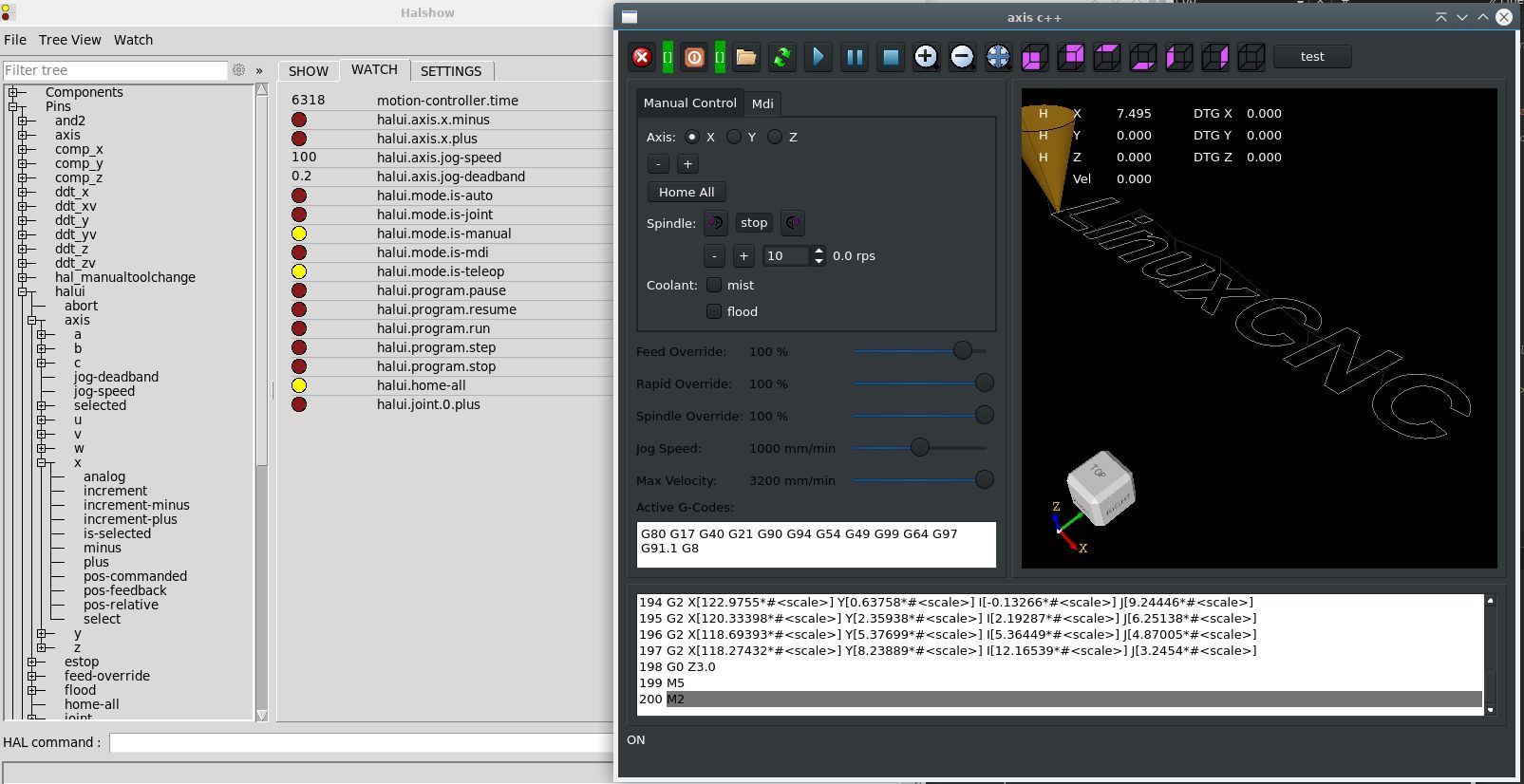
Task: Zoom in on the preview
Action: click(927, 57)
